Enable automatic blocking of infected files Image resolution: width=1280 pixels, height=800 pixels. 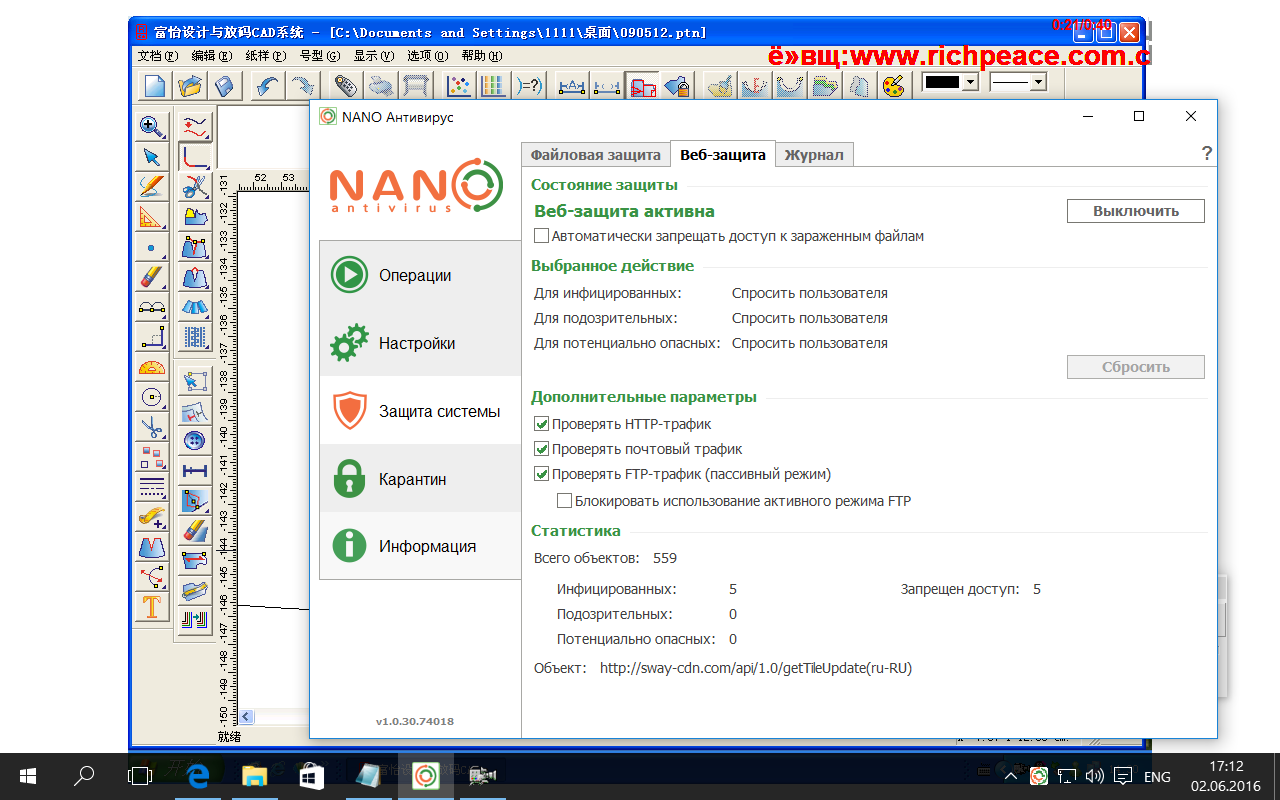coord(542,237)
